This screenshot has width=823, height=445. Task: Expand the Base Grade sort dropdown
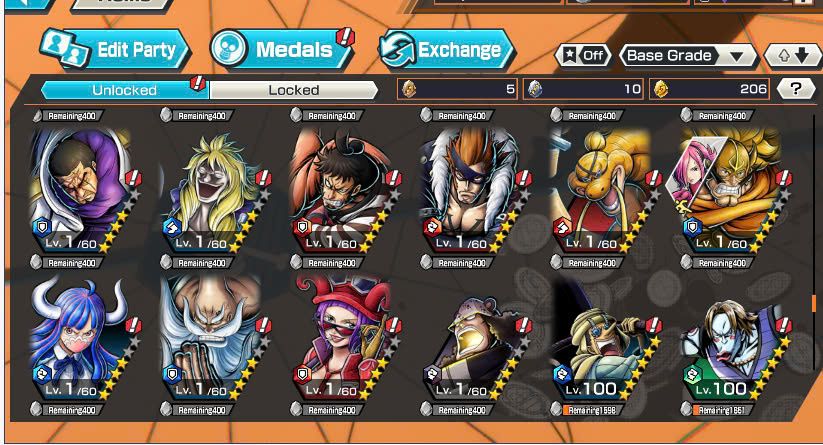tap(689, 55)
